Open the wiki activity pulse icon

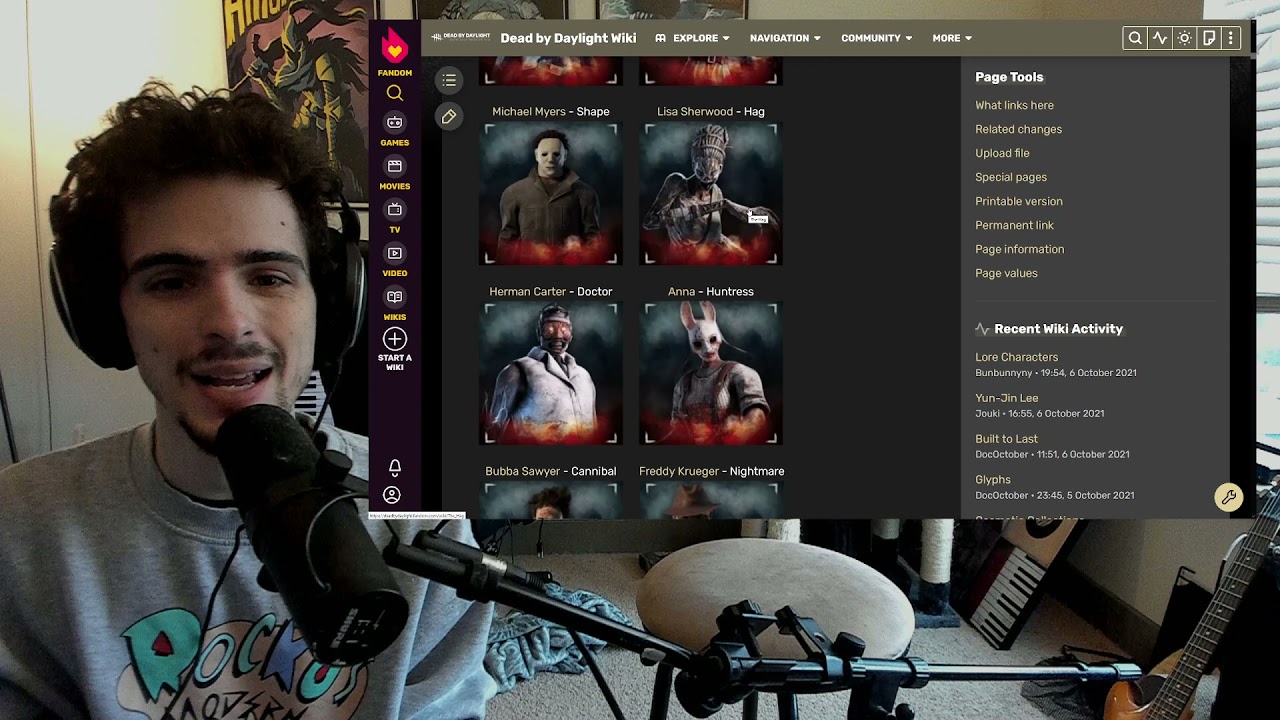click(x=1160, y=38)
